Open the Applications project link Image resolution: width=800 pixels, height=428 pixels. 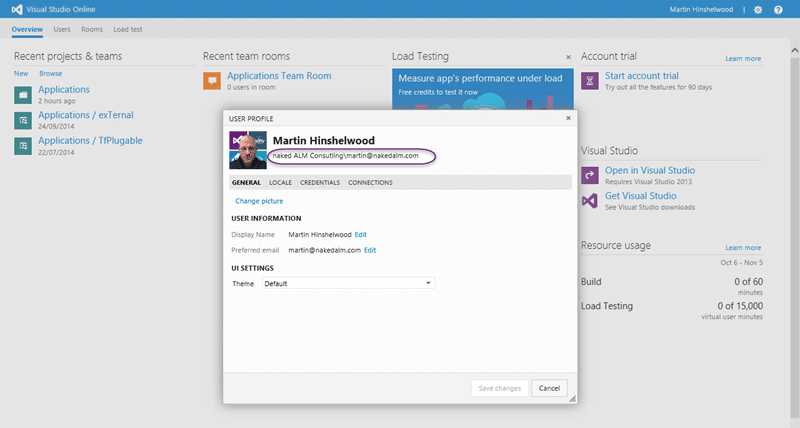tap(64, 89)
